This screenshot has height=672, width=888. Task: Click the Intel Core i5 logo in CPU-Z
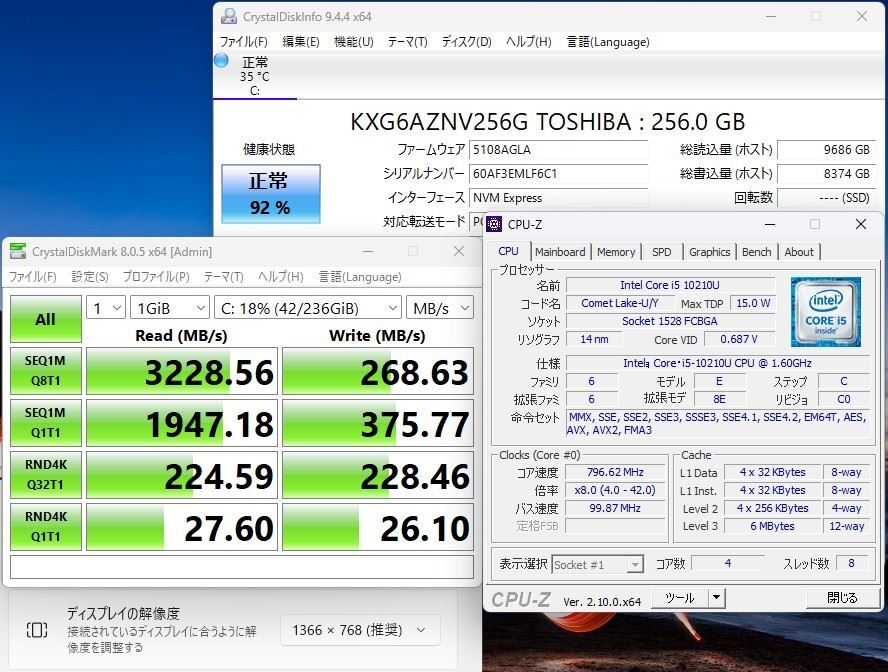(826, 311)
